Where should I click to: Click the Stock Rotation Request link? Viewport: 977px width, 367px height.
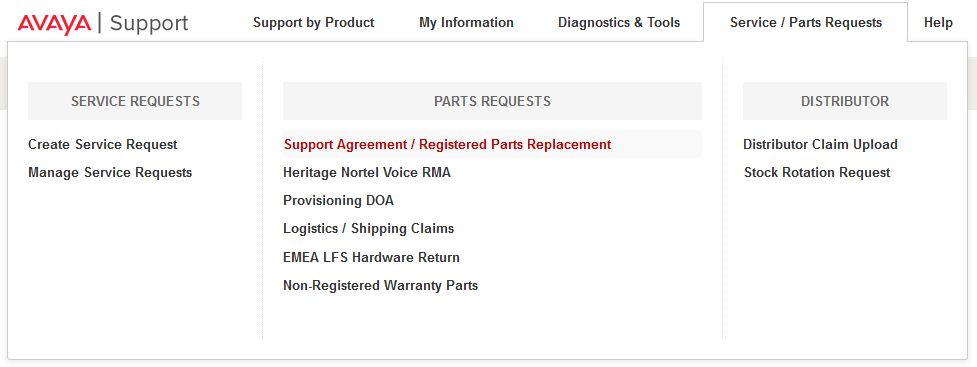click(817, 173)
